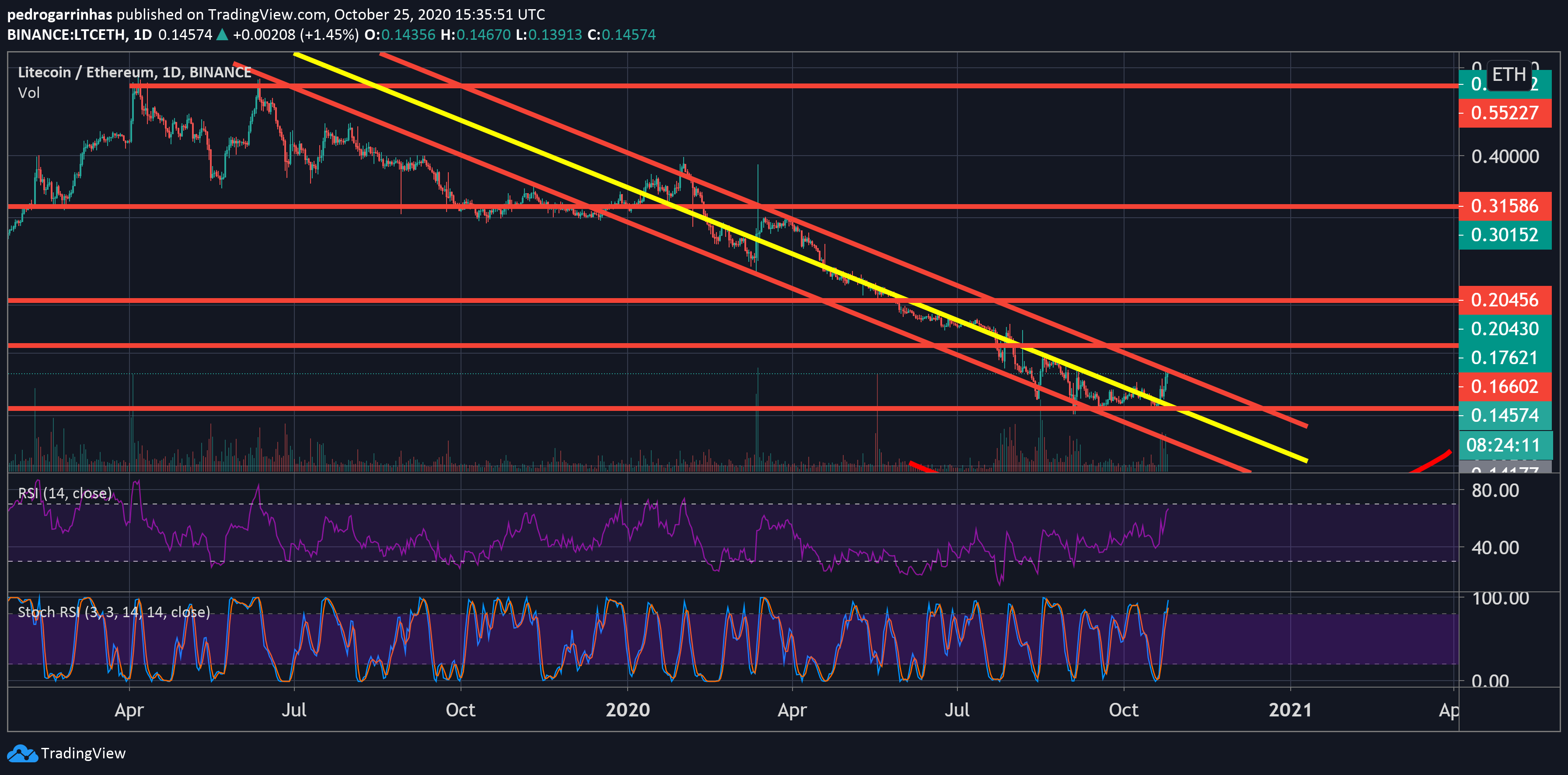
Task: Click the BINANCE:LTCETH, 1D symbol text
Action: tap(79, 35)
